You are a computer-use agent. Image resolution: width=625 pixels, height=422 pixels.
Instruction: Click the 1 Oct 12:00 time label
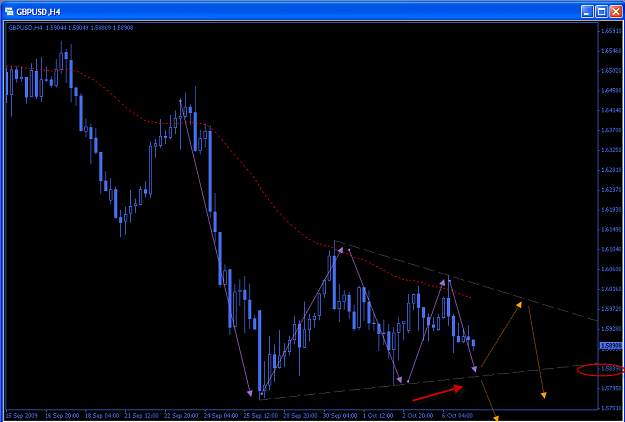pos(379,415)
